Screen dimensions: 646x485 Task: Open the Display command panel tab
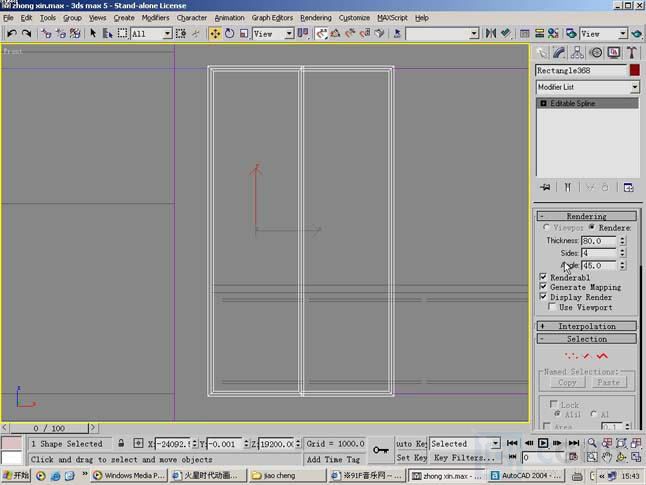[614, 52]
